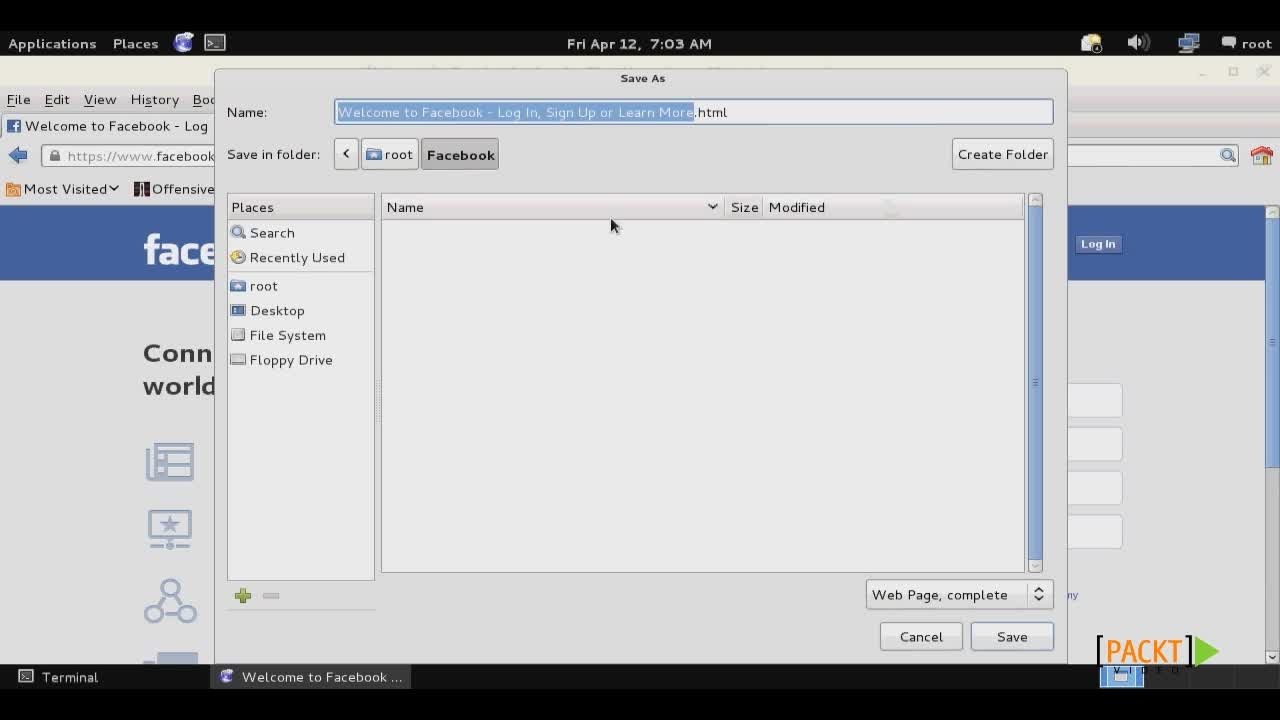Open the Applications menu
1280x720 pixels.
[x=52, y=43]
